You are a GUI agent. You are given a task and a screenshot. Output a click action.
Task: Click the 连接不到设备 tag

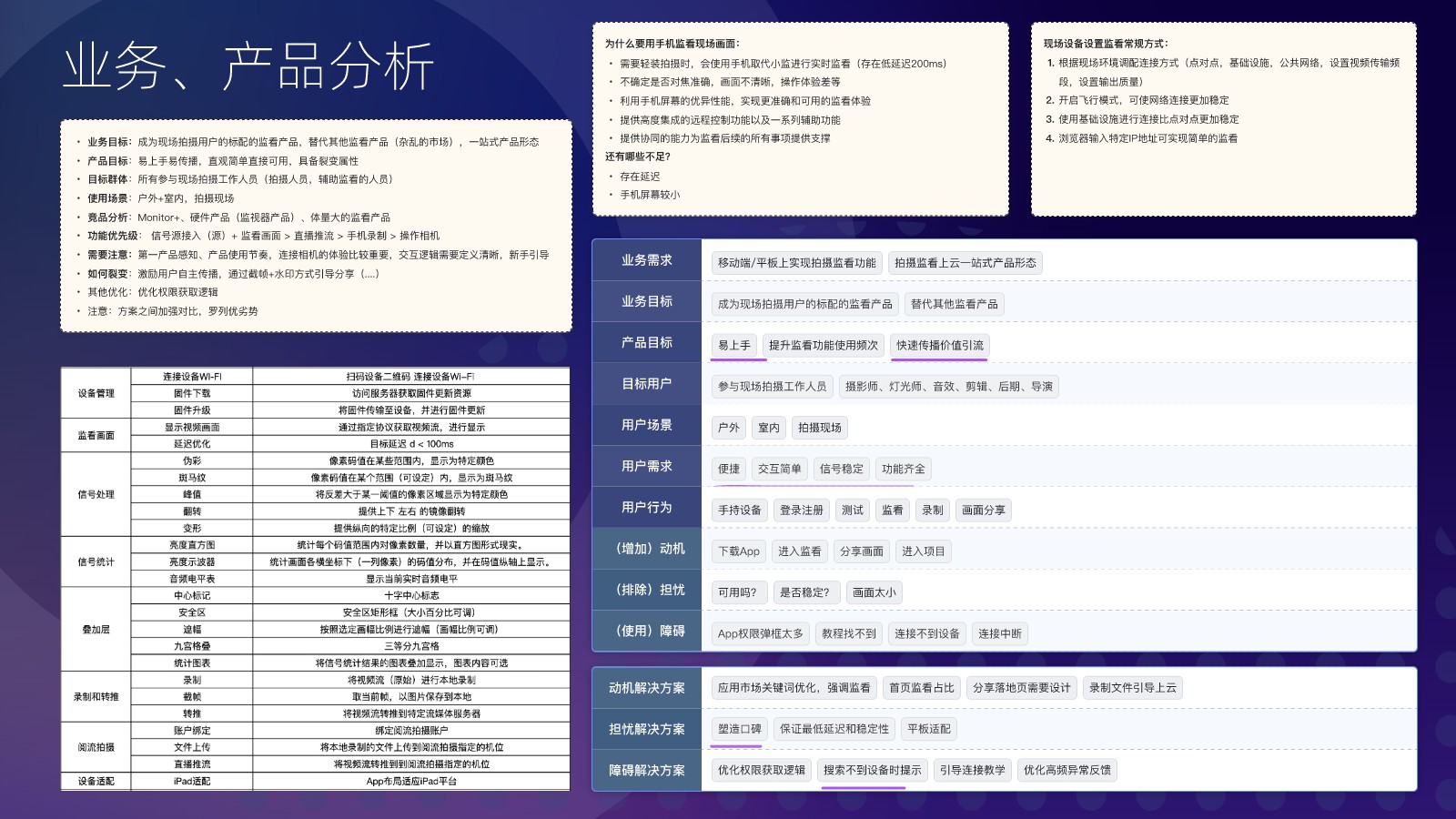coord(927,633)
